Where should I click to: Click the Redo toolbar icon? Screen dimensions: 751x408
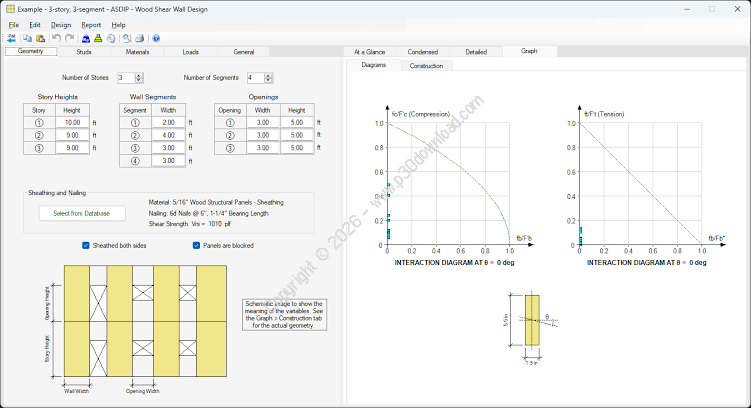(70, 38)
